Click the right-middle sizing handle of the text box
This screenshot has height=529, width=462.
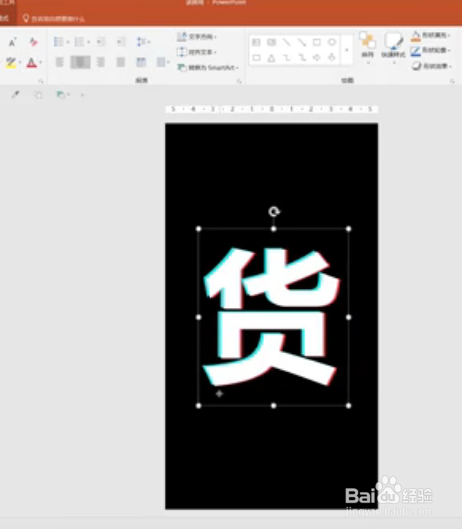click(349, 317)
